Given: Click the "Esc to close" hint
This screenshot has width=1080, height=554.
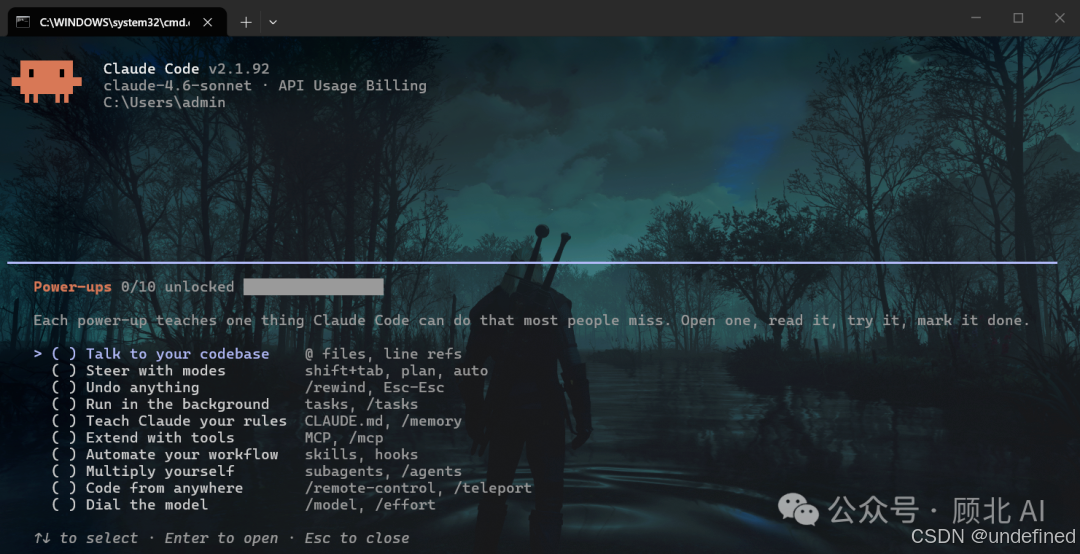Looking at the screenshot, I should pos(357,538).
